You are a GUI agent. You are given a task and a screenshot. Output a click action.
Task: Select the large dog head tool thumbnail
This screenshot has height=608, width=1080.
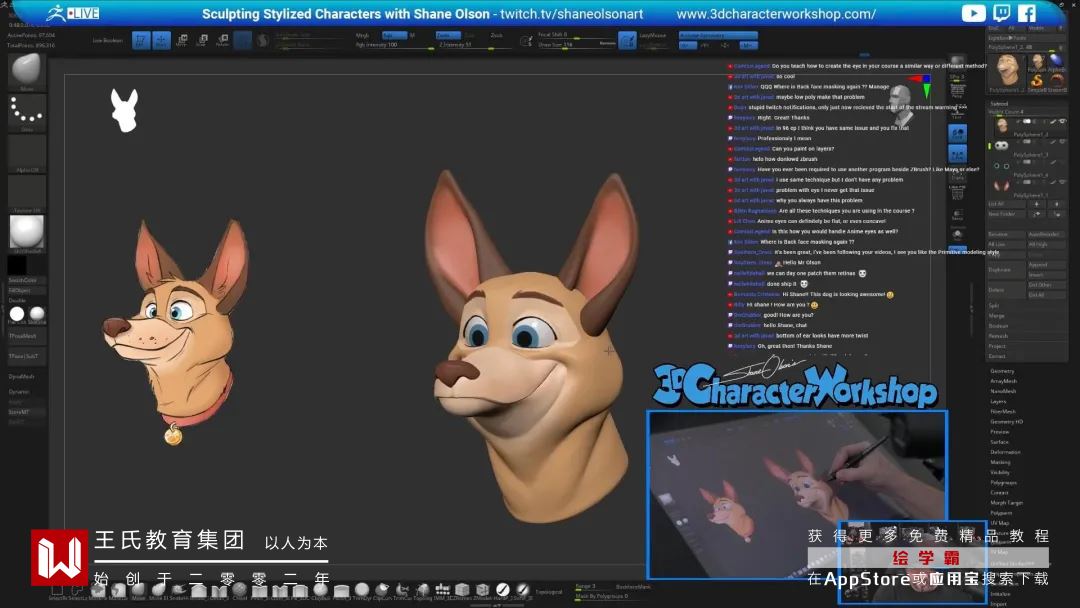[x=1007, y=71]
